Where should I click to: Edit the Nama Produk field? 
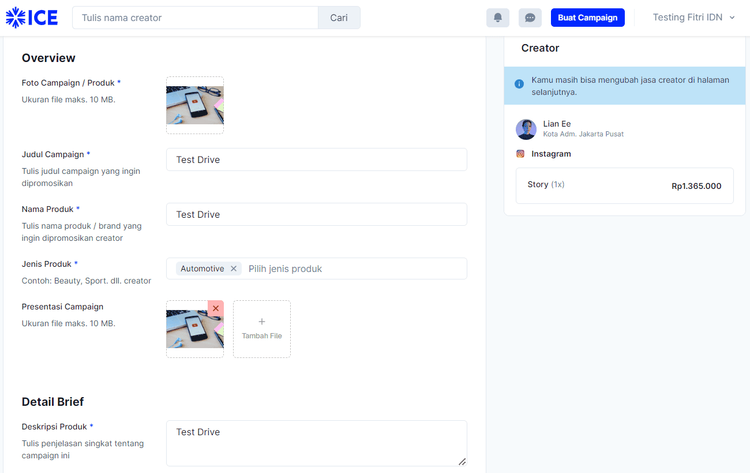pos(316,215)
